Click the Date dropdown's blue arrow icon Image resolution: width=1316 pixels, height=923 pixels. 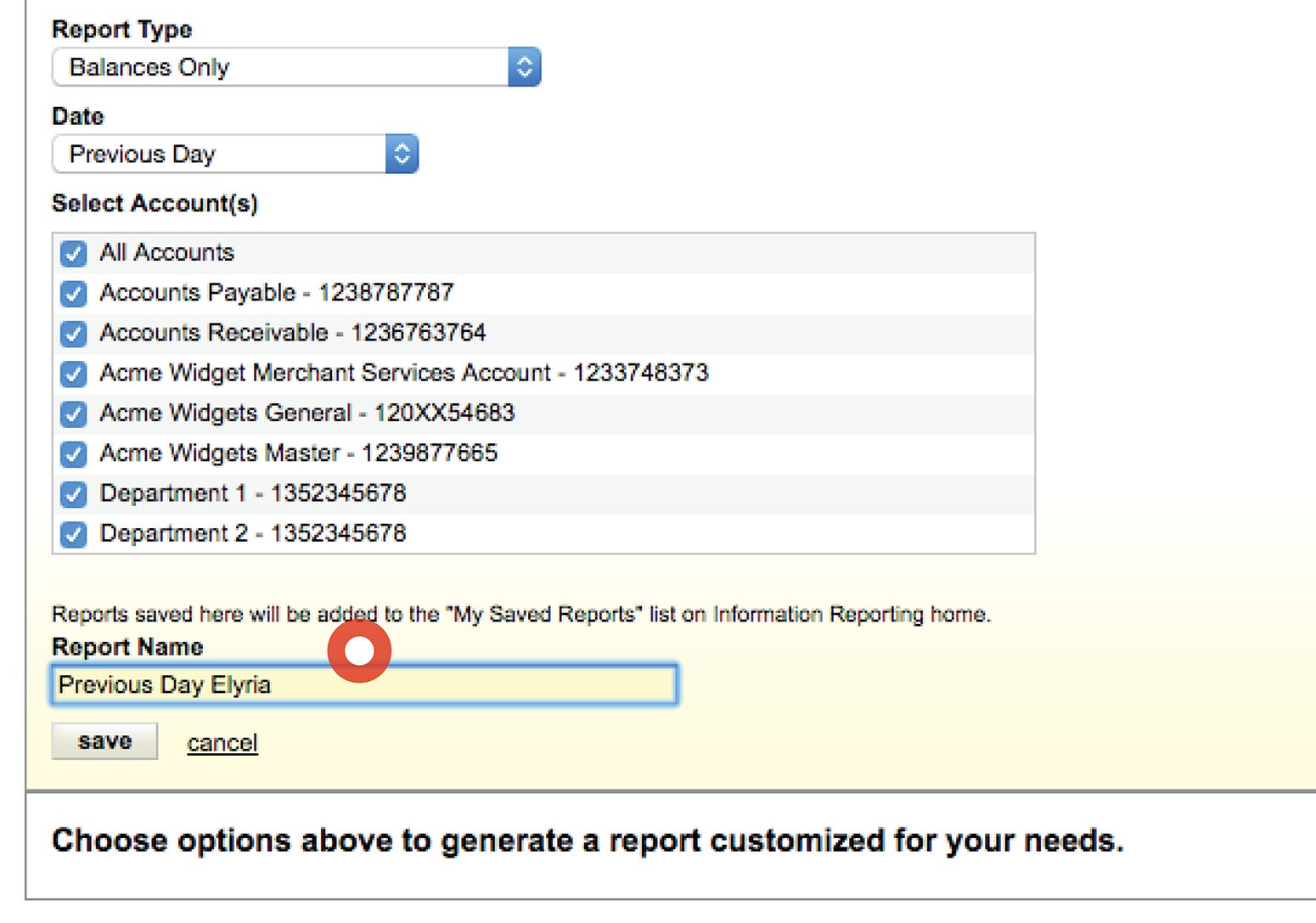coord(402,155)
